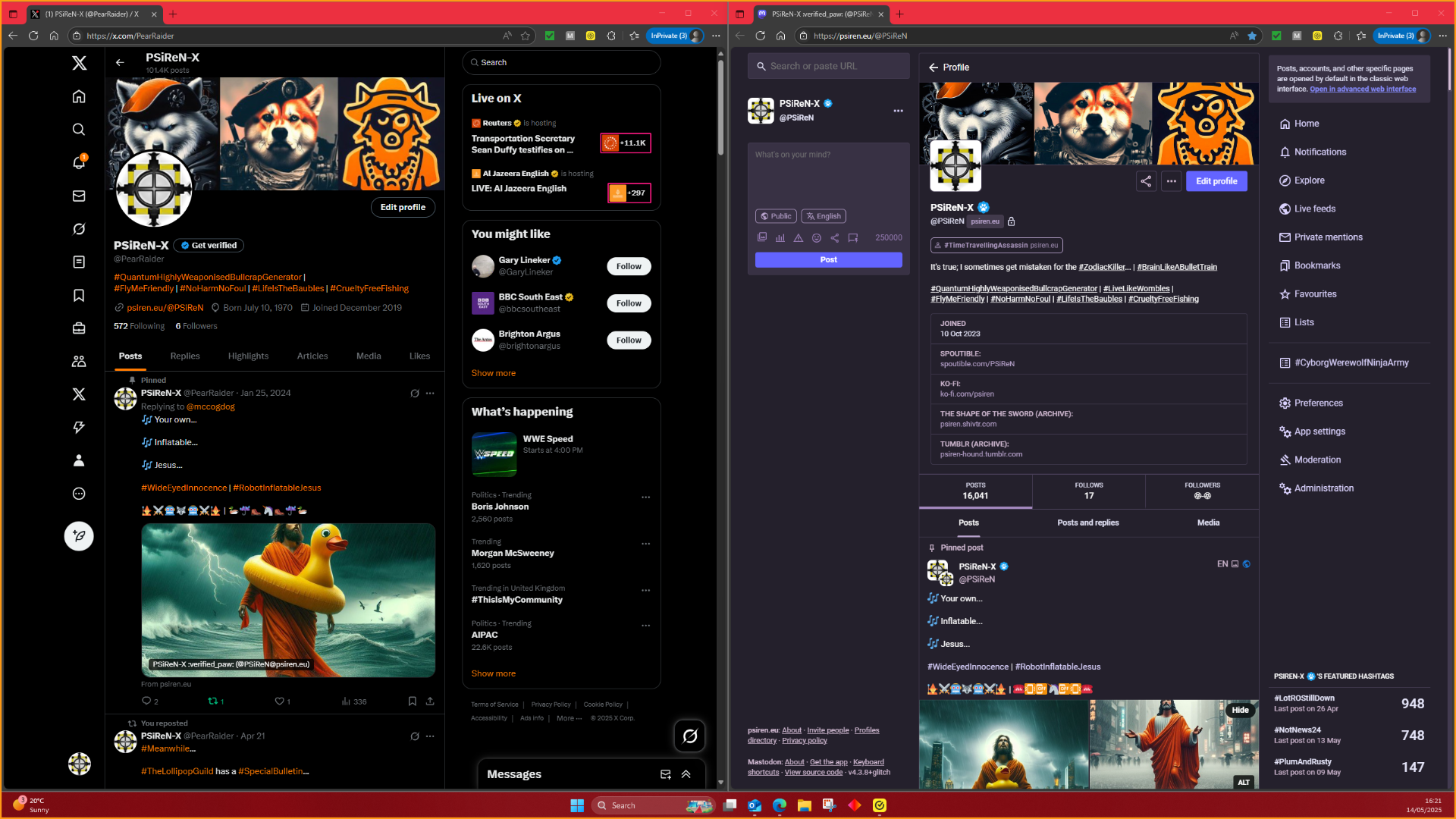Screen dimensions: 1456x819
Task: Open Public visibility dropdown in Mastodon compose
Action: [776, 216]
